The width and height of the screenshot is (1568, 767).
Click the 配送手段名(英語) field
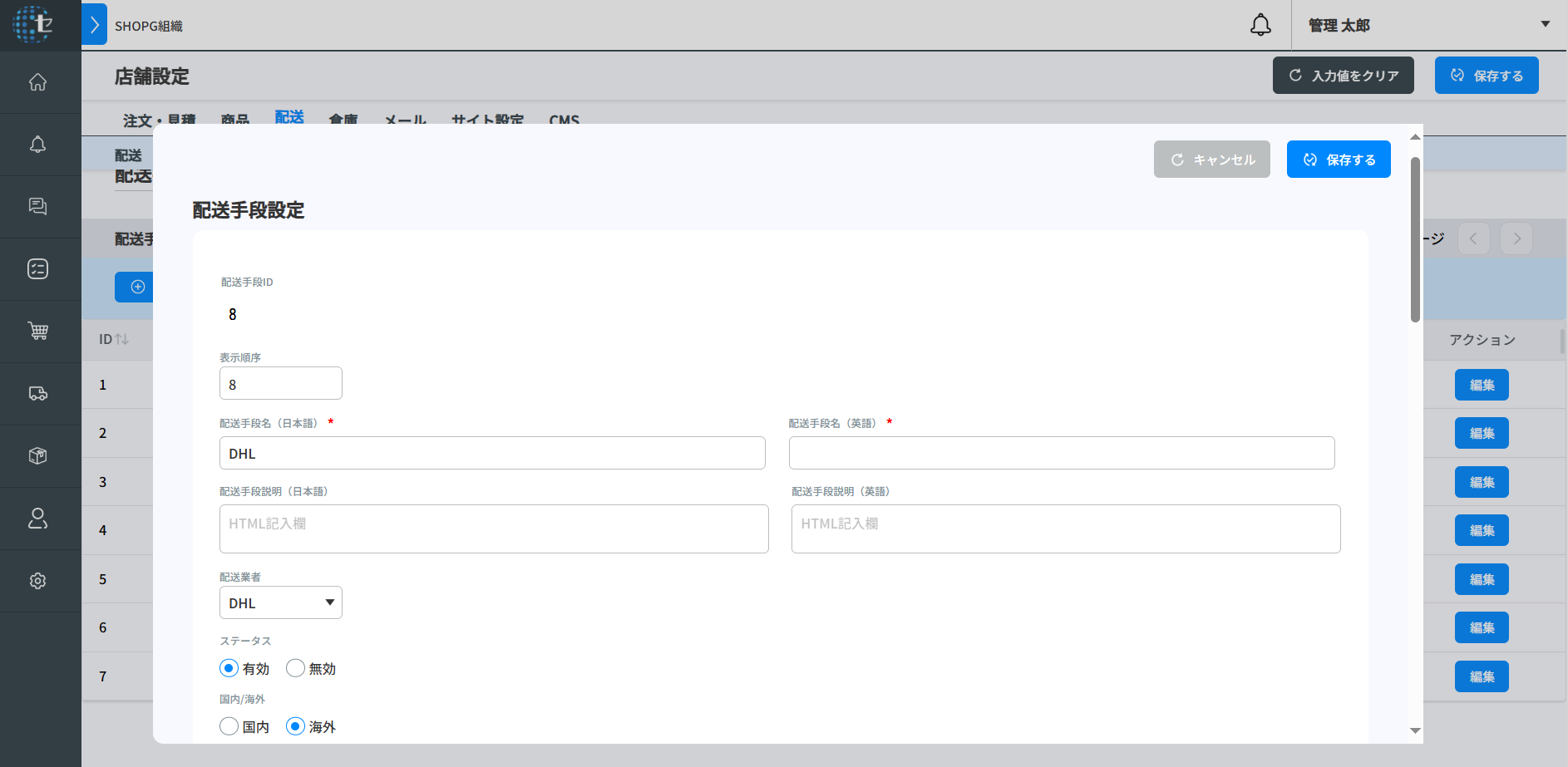(1062, 453)
